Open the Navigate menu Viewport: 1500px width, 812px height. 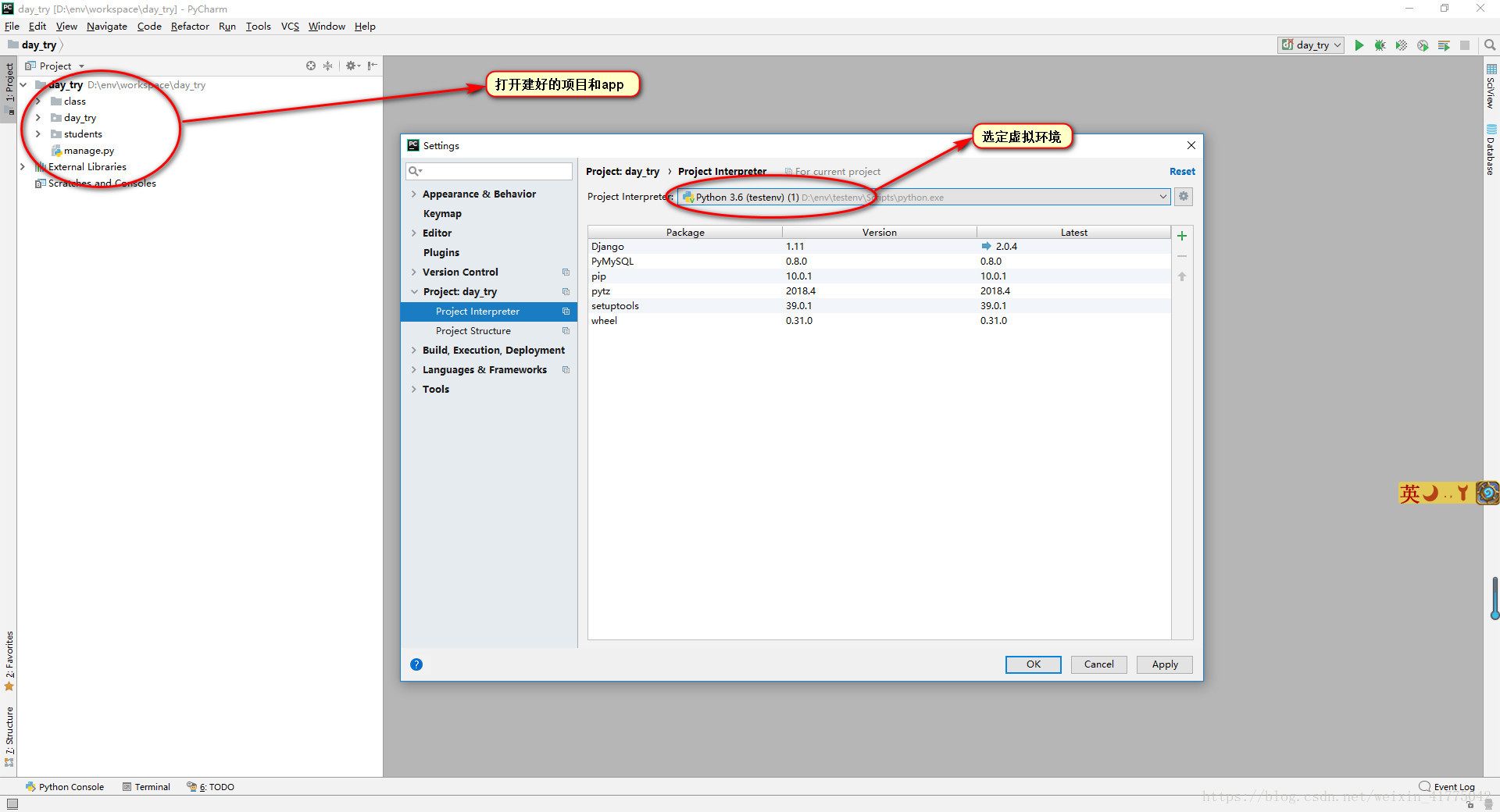point(106,26)
